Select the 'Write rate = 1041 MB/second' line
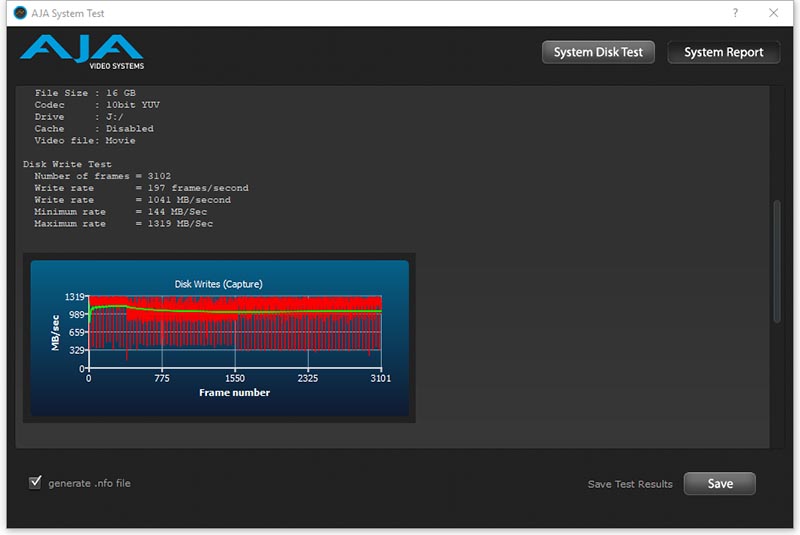The height and width of the screenshot is (535, 800). 133,200
